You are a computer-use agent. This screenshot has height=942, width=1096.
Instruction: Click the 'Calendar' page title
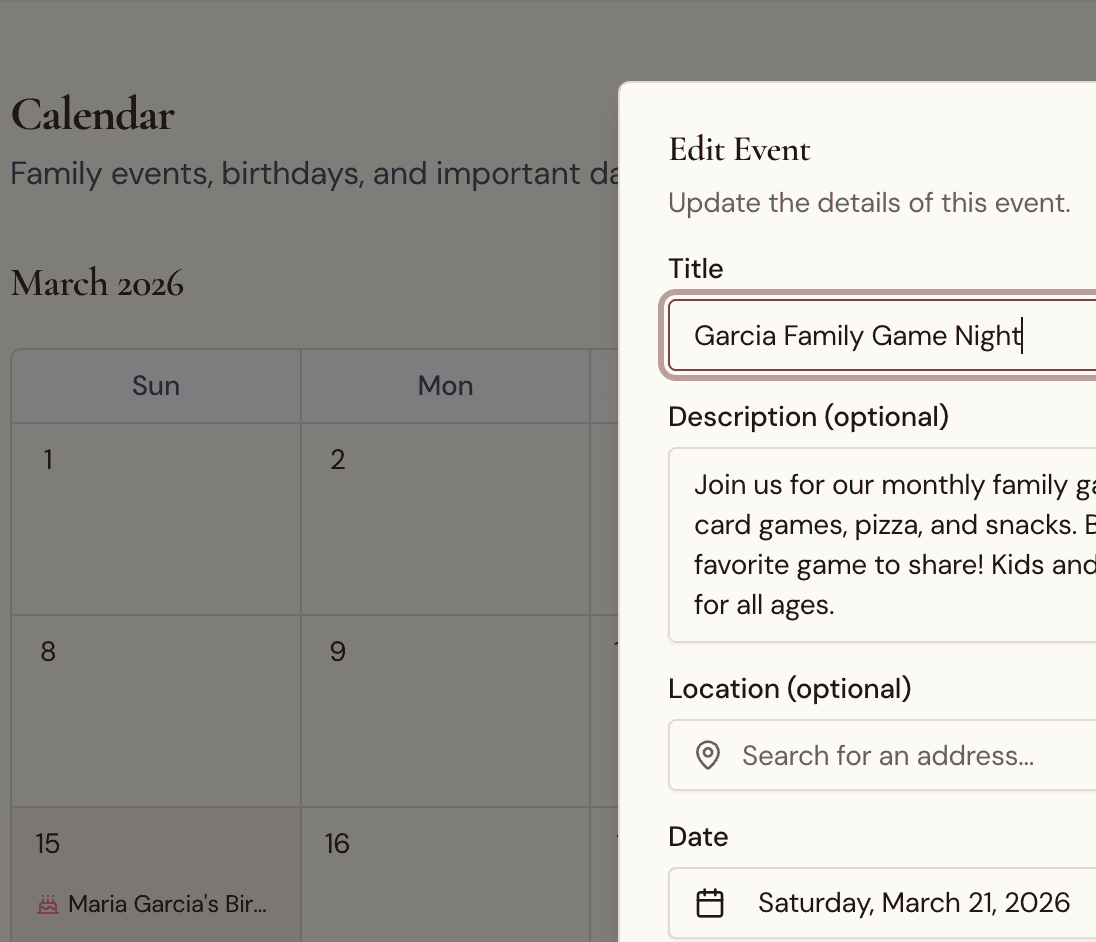click(x=92, y=114)
